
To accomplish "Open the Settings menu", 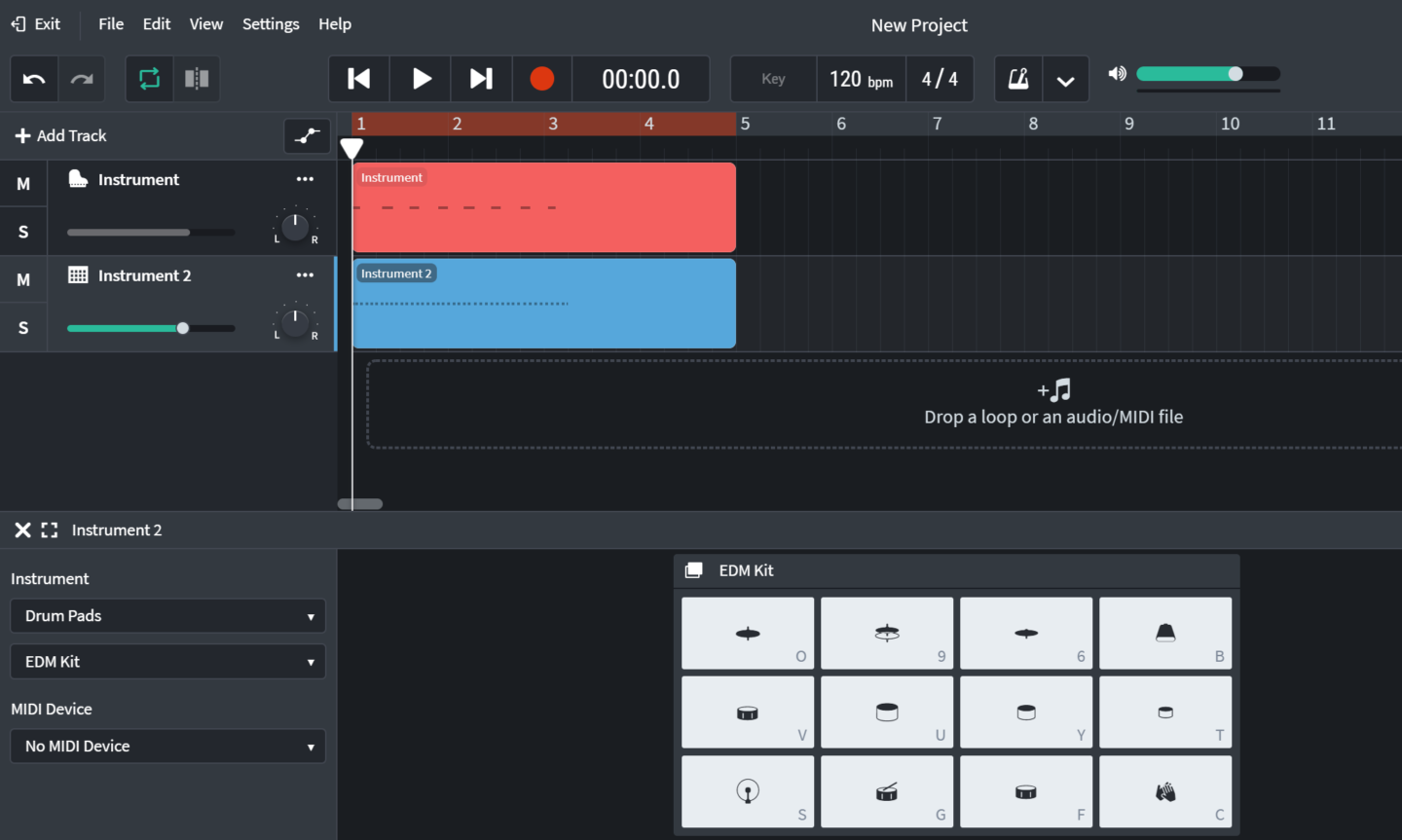I will [271, 24].
